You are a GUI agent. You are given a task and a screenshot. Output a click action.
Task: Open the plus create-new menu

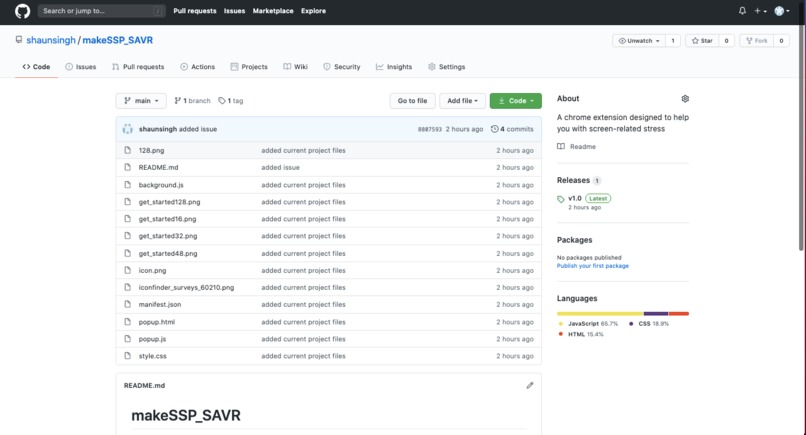click(x=760, y=11)
